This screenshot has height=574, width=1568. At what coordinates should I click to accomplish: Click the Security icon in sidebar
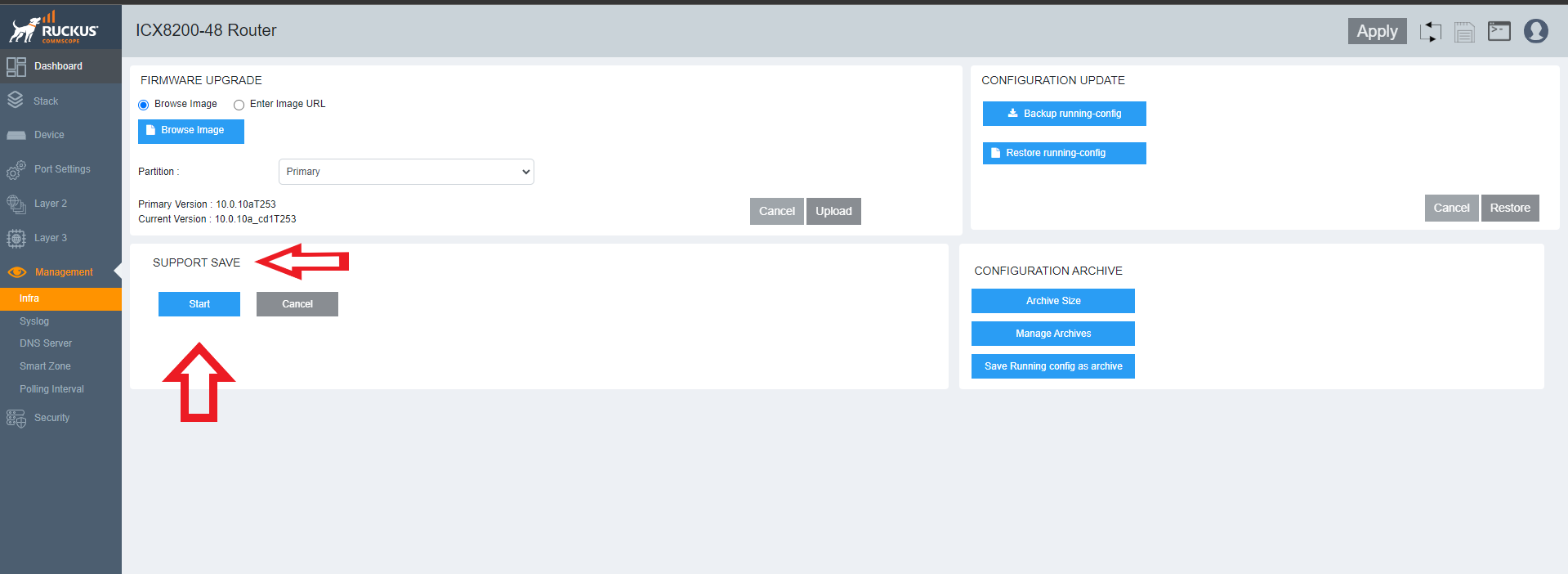[x=16, y=418]
